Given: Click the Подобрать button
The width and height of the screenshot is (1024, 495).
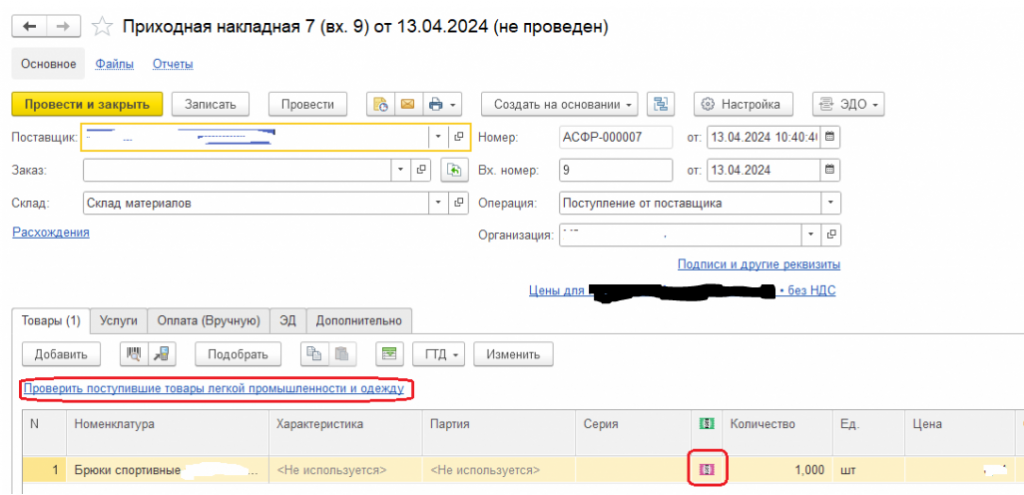Looking at the screenshot, I should click(x=238, y=355).
